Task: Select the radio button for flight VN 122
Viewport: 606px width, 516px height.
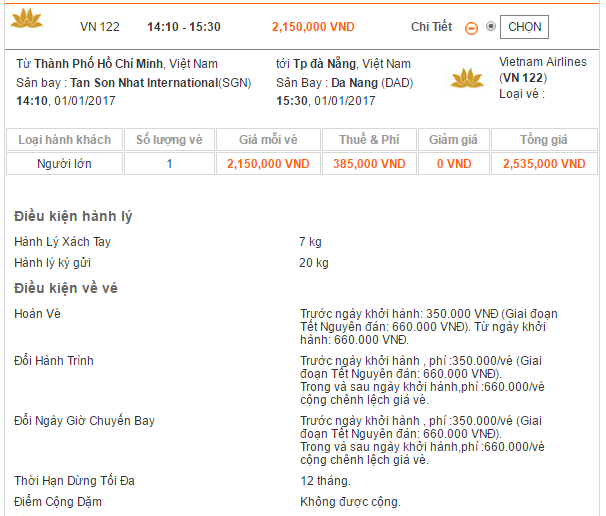Action: 491,26
